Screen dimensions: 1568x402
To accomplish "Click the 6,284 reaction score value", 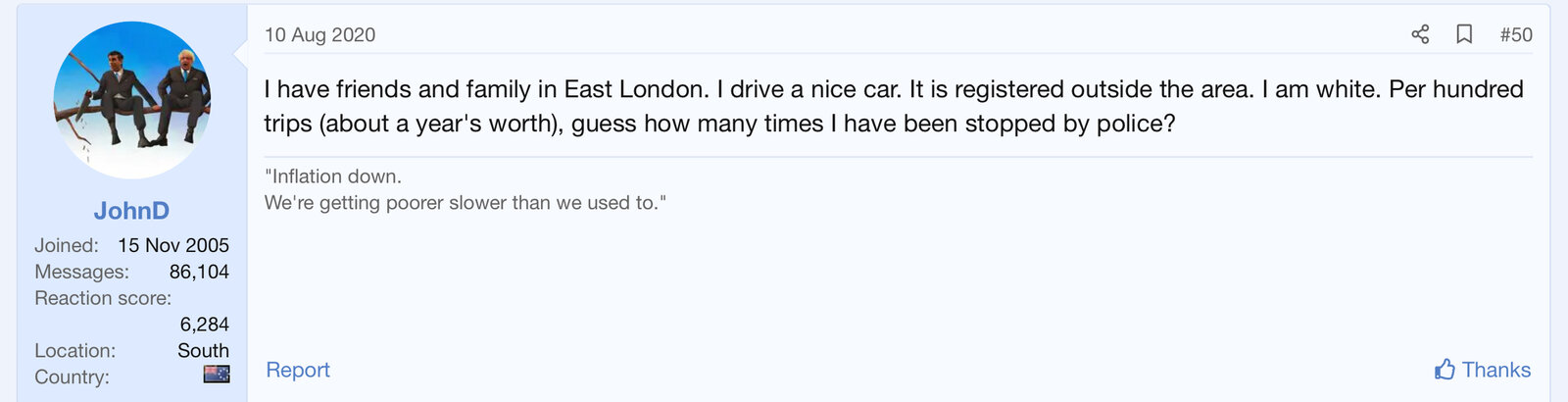I will (x=204, y=325).
